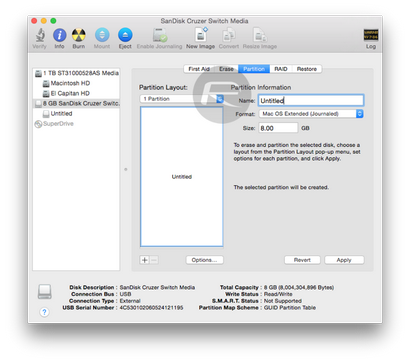Click the Total Capacity value text

pos(299,287)
